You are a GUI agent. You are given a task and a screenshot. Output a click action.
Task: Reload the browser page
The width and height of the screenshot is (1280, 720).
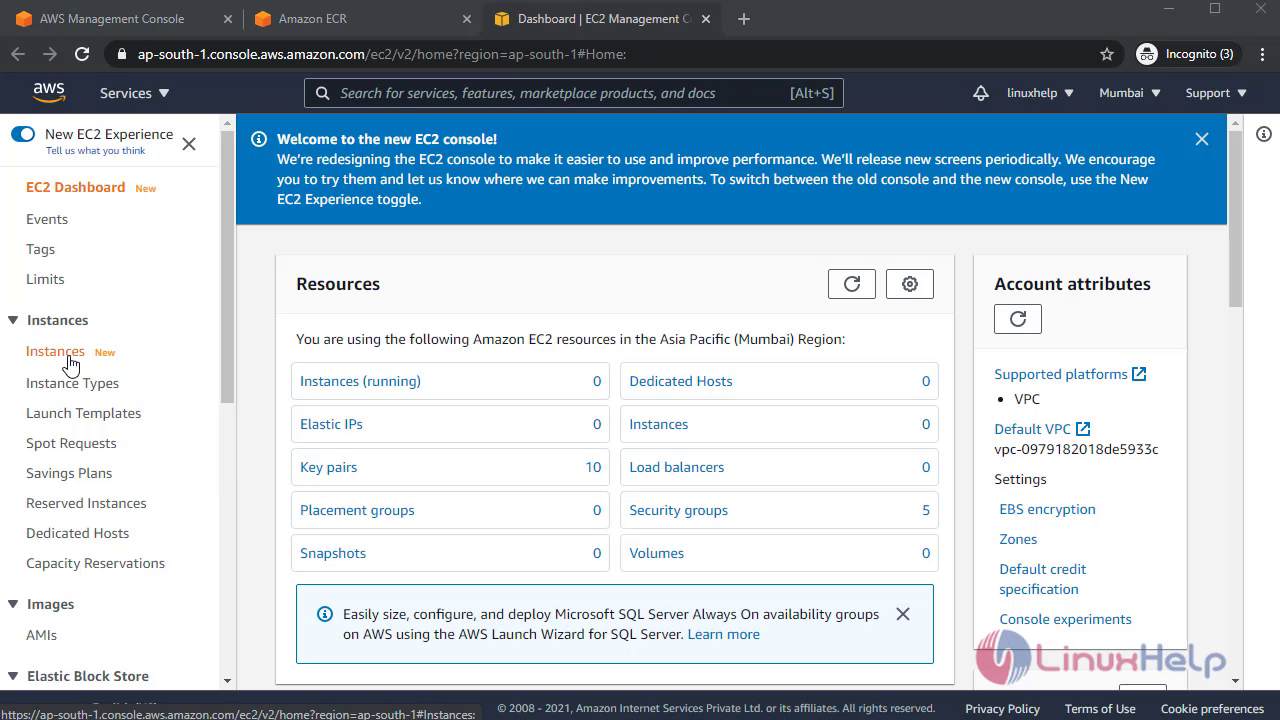(x=82, y=54)
